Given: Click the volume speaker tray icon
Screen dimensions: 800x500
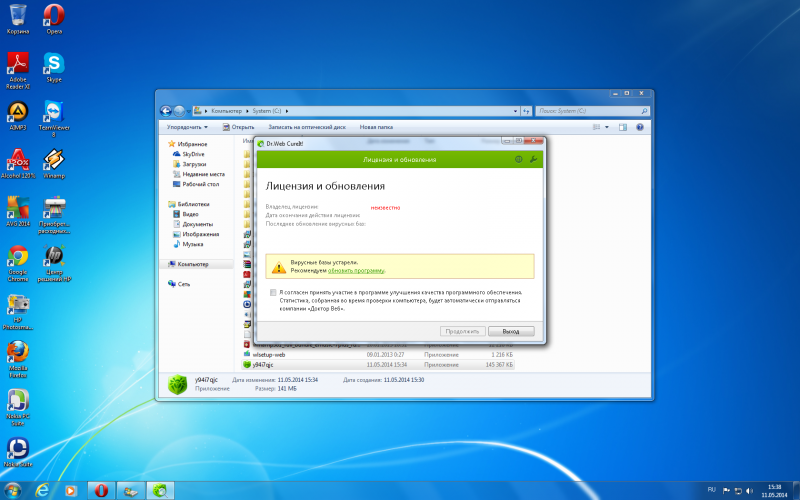Looking at the screenshot, I should click(749, 491).
